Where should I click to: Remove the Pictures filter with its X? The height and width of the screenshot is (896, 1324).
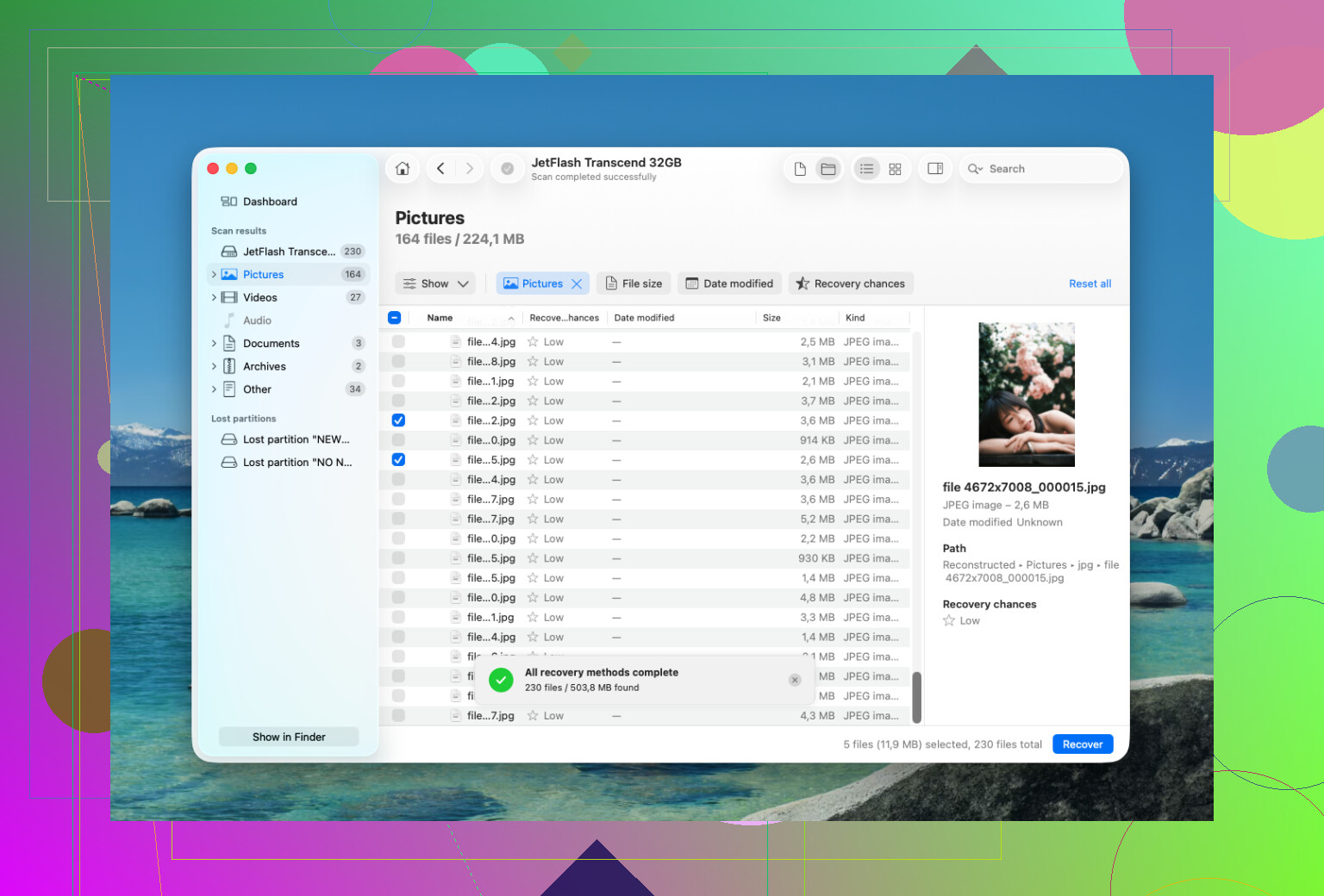tap(577, 283)
